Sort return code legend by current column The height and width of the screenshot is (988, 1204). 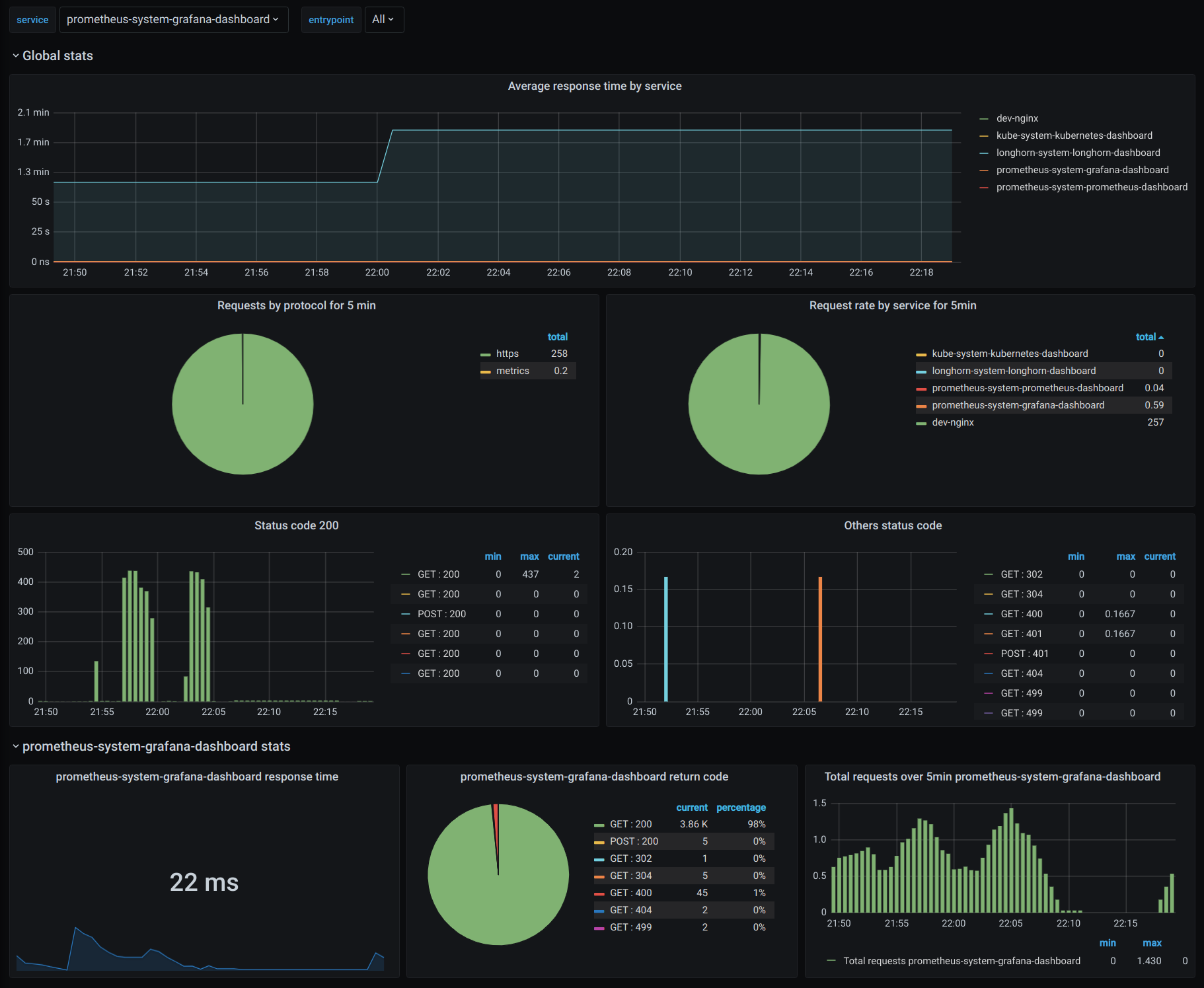[692, 808]
